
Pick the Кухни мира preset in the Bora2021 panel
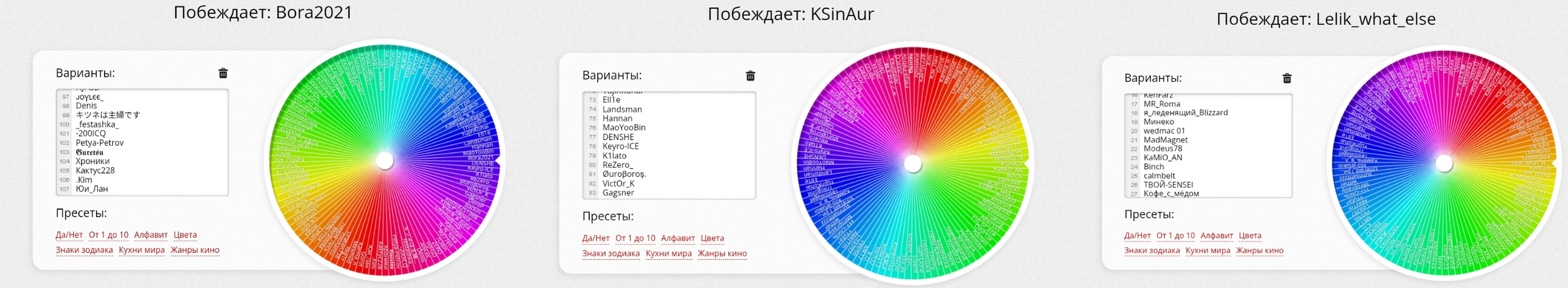click(141, 250)
